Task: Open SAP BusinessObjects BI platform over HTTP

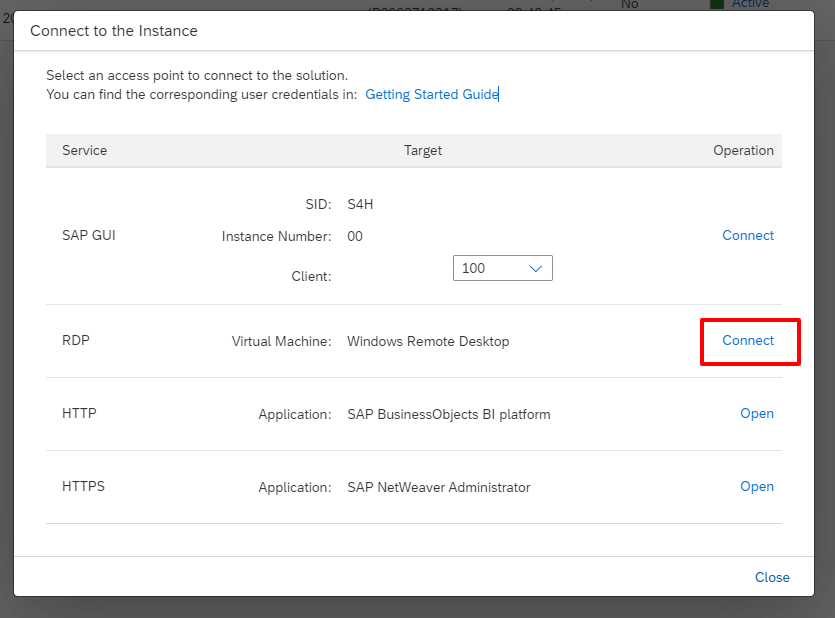Action: point(756,414)
